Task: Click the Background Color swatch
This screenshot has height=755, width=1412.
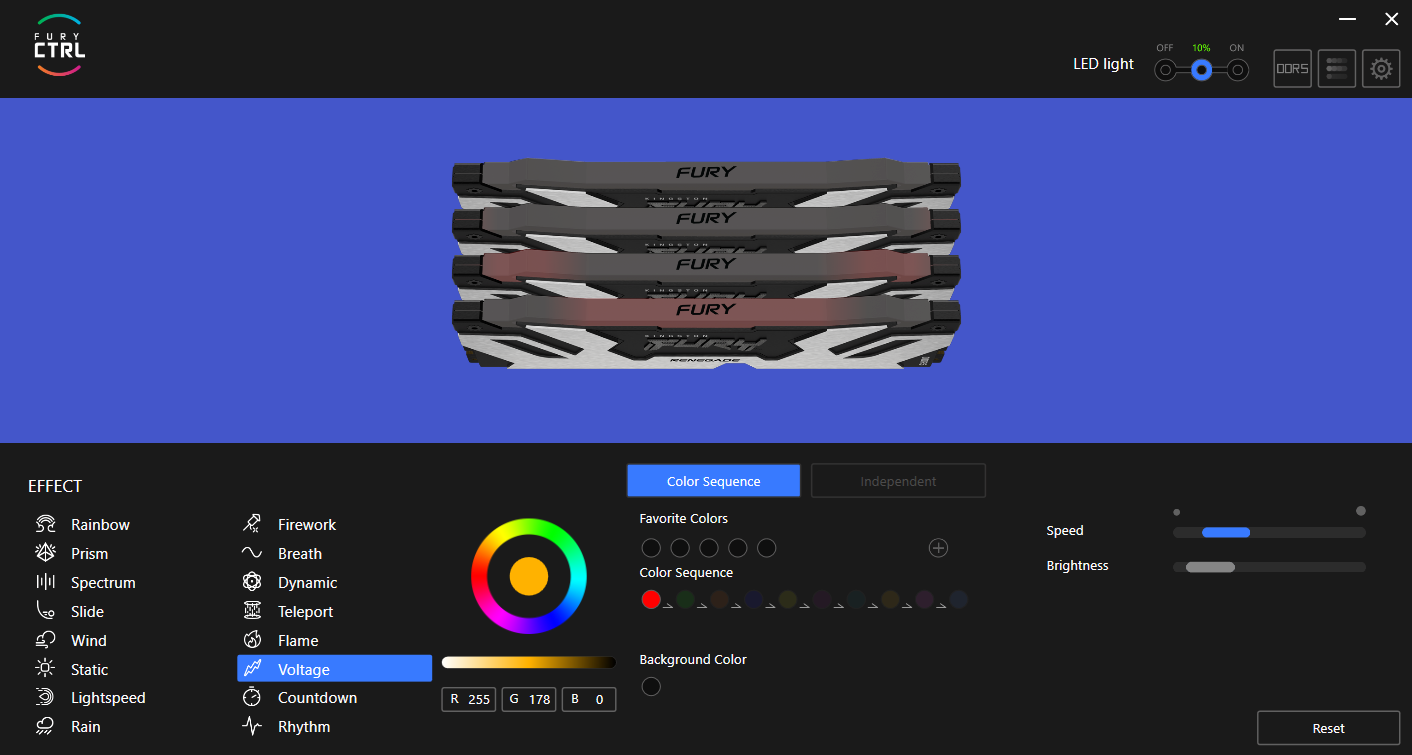Action: (651, 687)
